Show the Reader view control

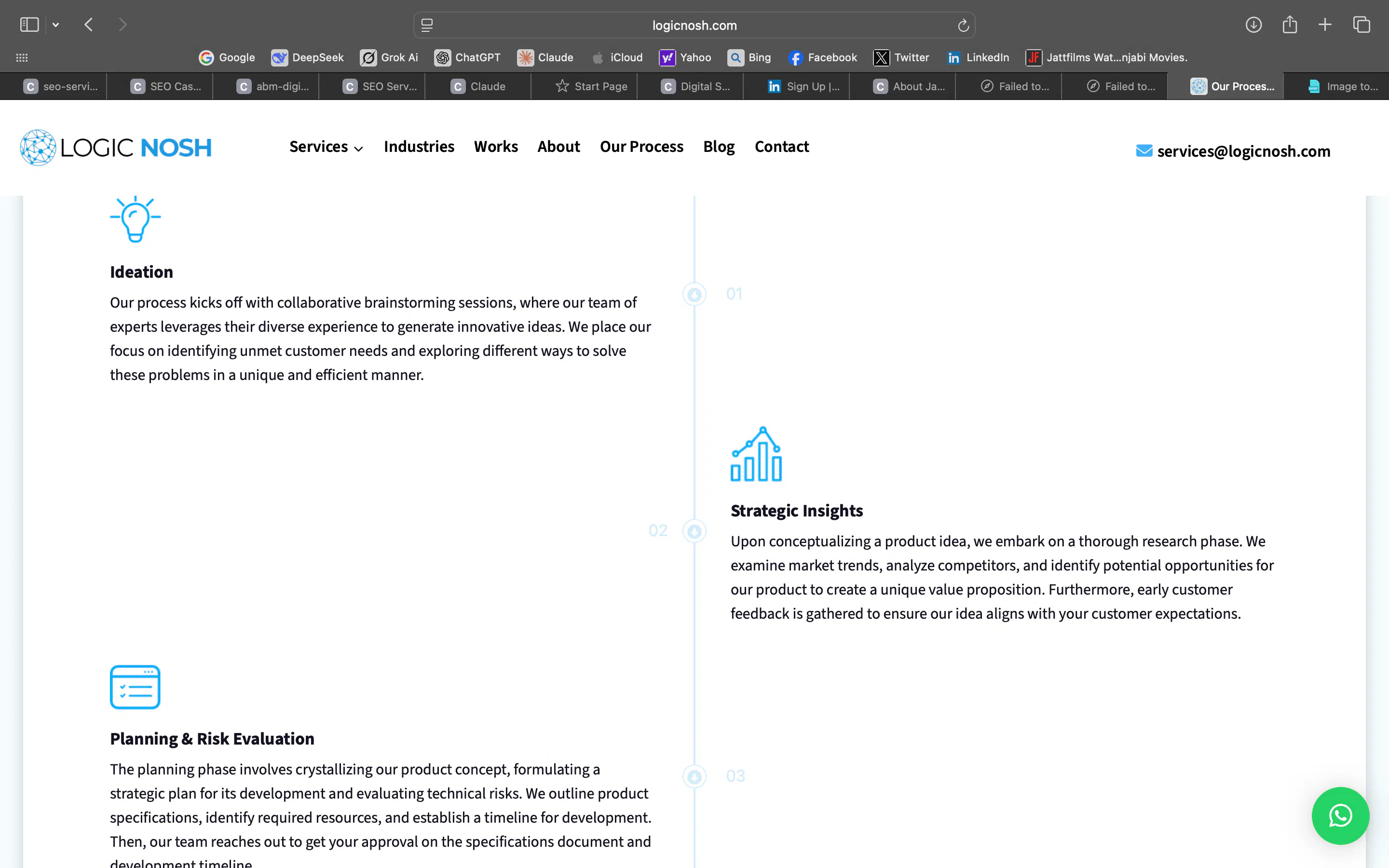click(427, 25)
